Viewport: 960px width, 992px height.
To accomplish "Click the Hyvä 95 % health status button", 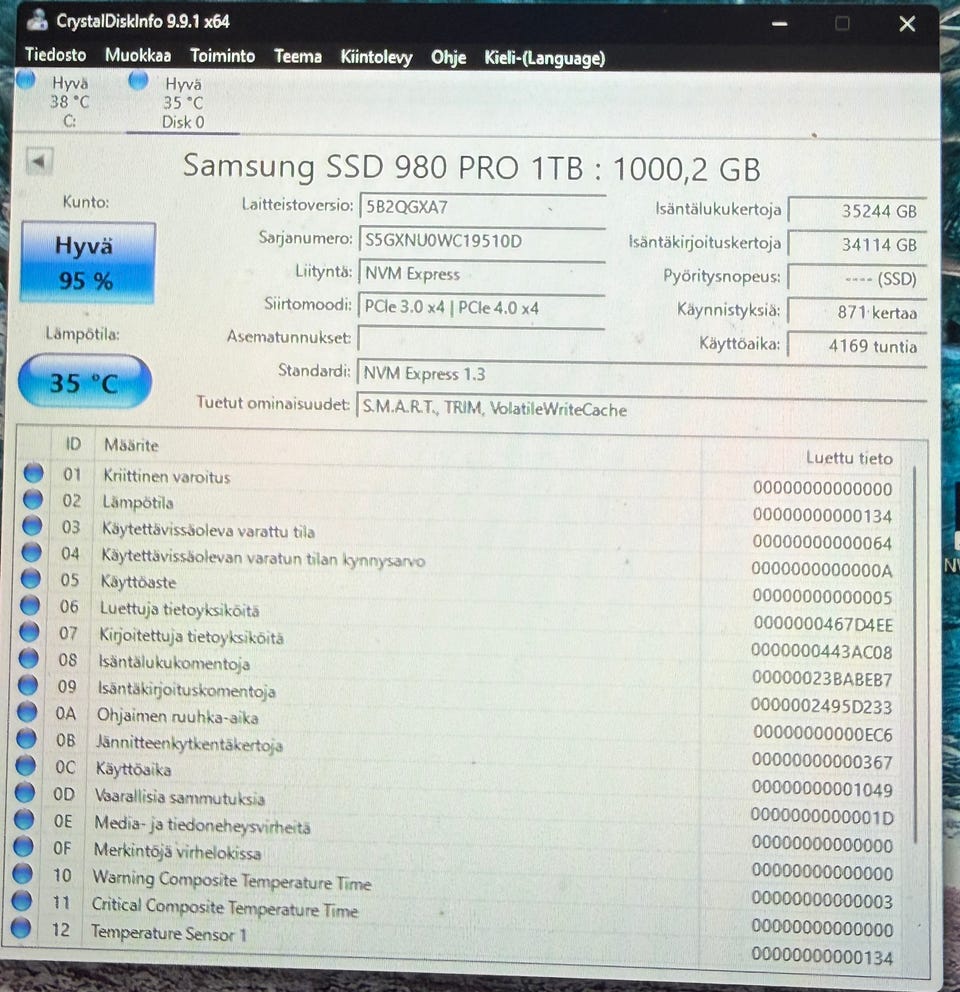I will (x=87, y=263).
